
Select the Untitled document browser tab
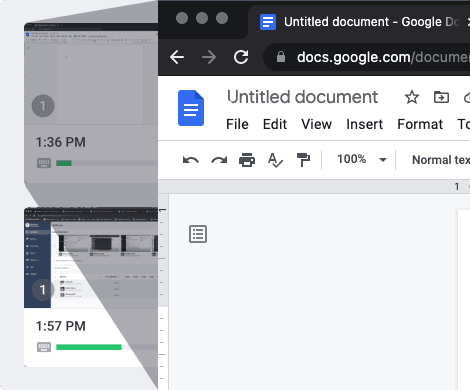(x=359, y=22)
